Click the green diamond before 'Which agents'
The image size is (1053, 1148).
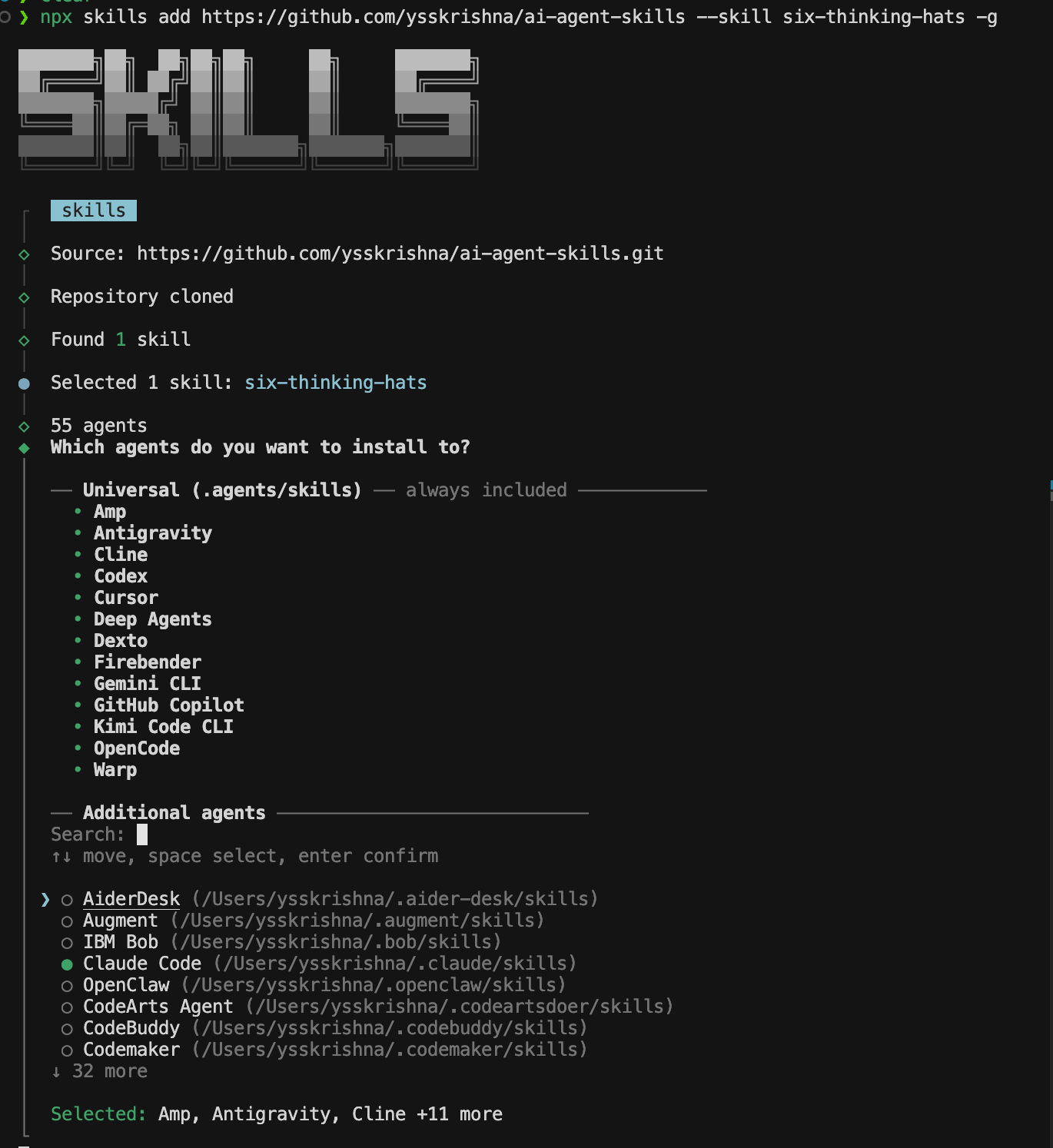(24, 448)
